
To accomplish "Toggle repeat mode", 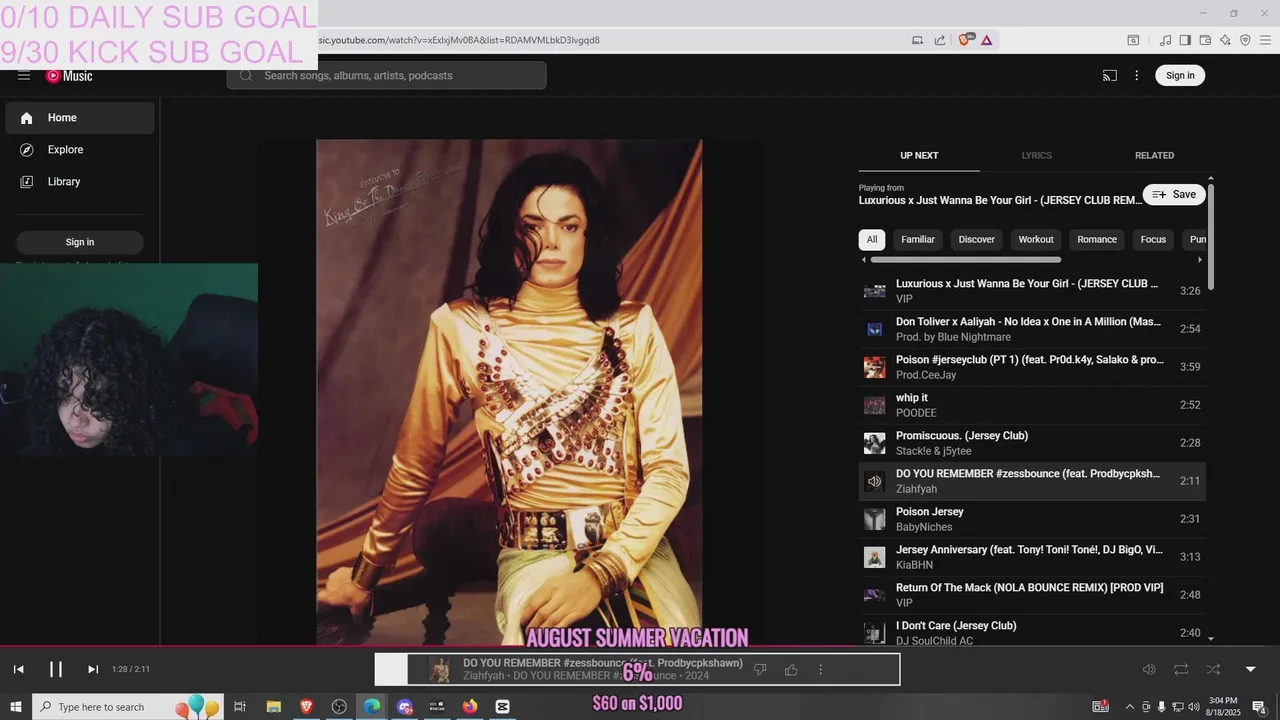I will tap(1181, 669).
